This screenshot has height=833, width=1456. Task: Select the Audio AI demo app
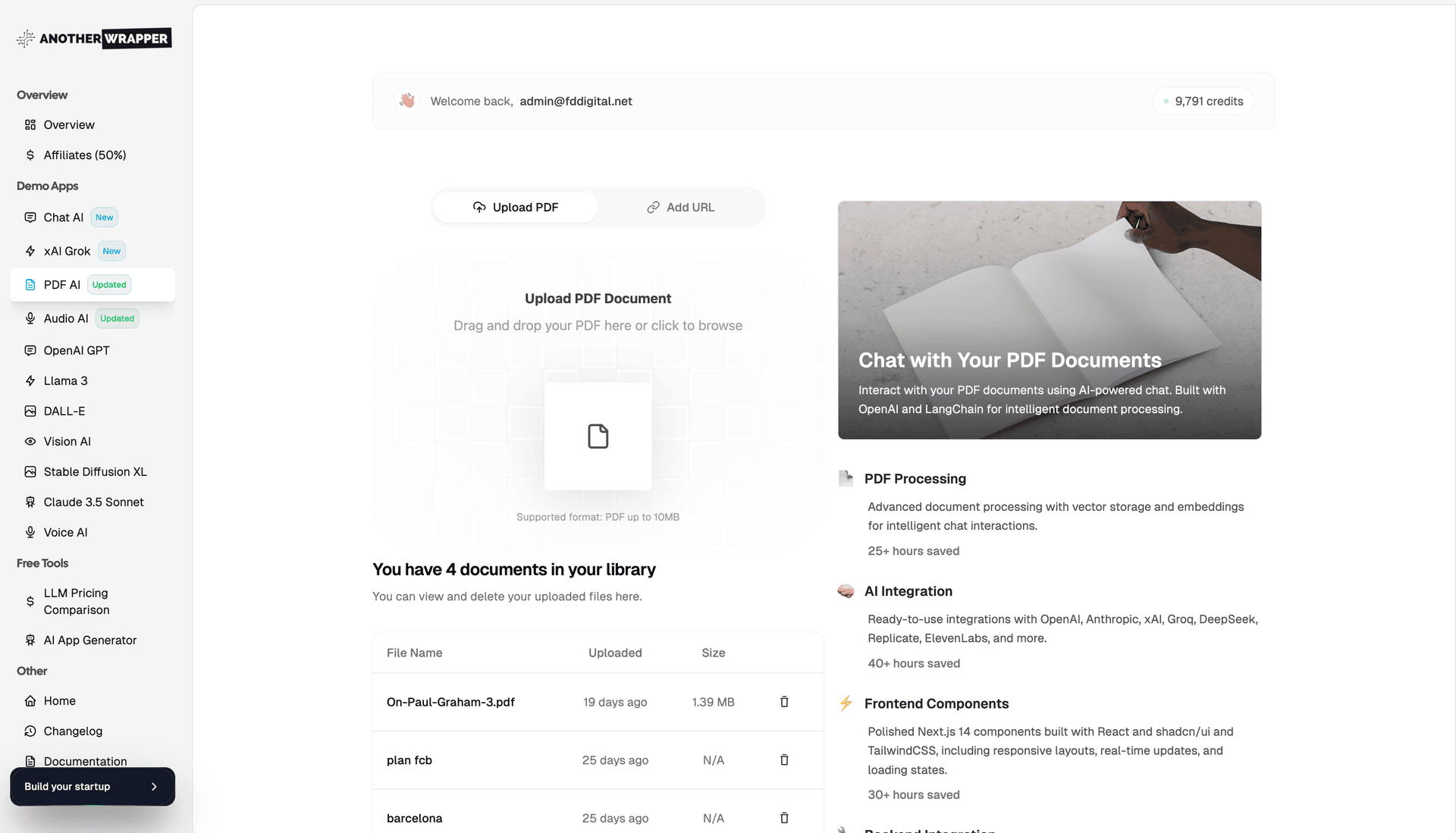pos(64,318)
